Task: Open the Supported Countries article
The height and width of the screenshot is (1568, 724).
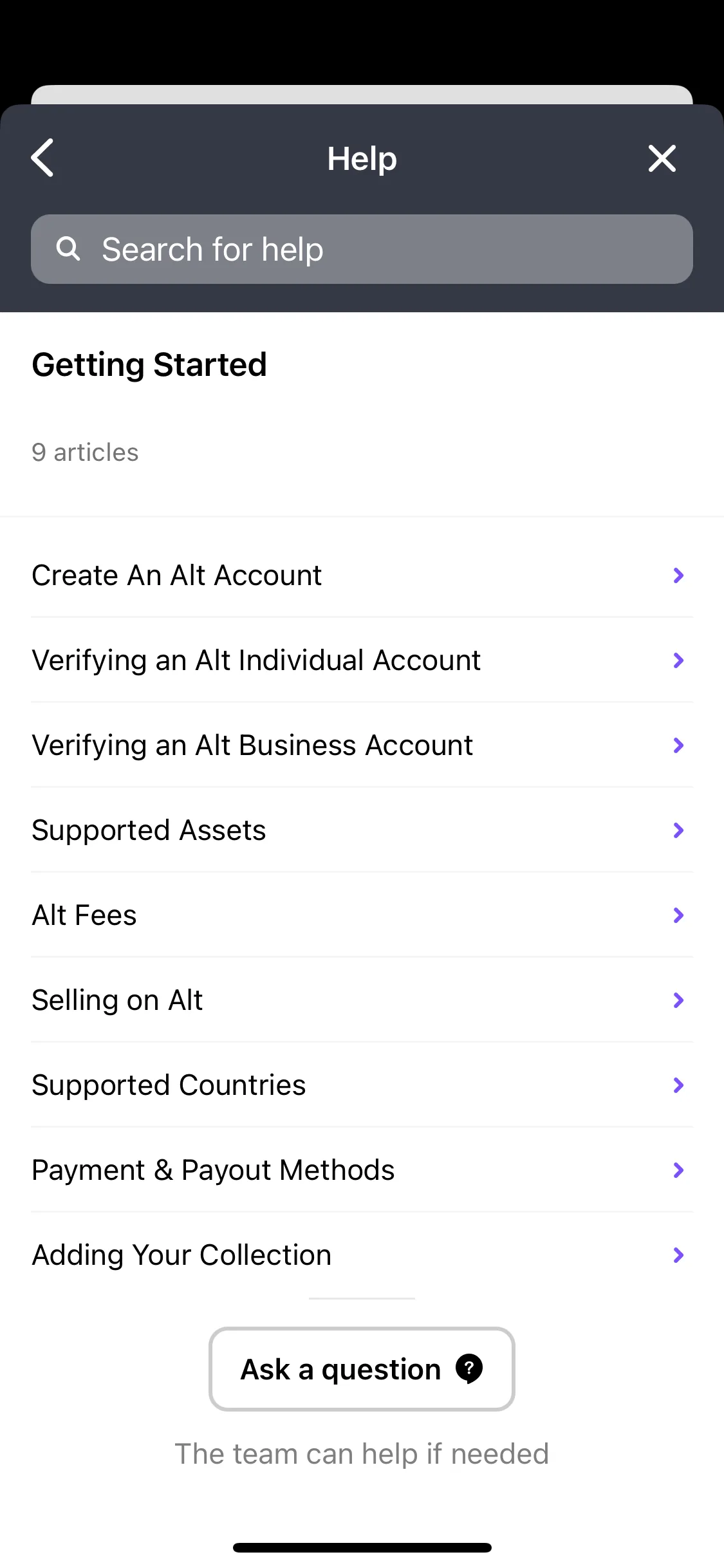Action: pos(362,1085)
